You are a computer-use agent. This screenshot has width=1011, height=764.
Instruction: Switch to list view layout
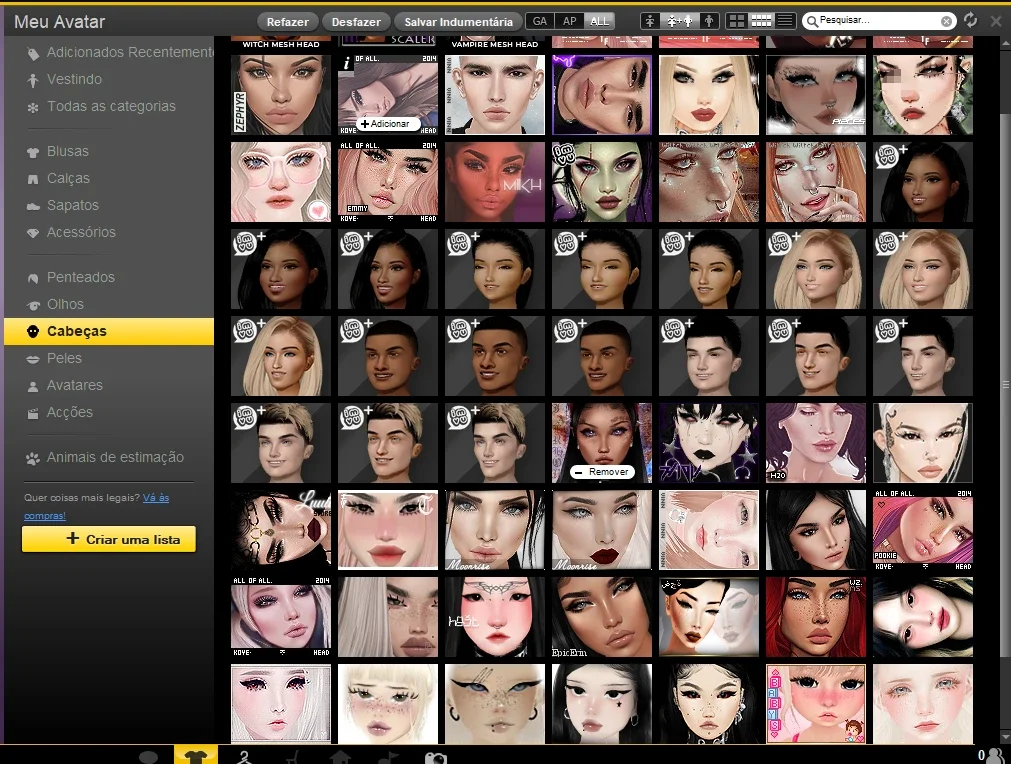click(785, 21)
